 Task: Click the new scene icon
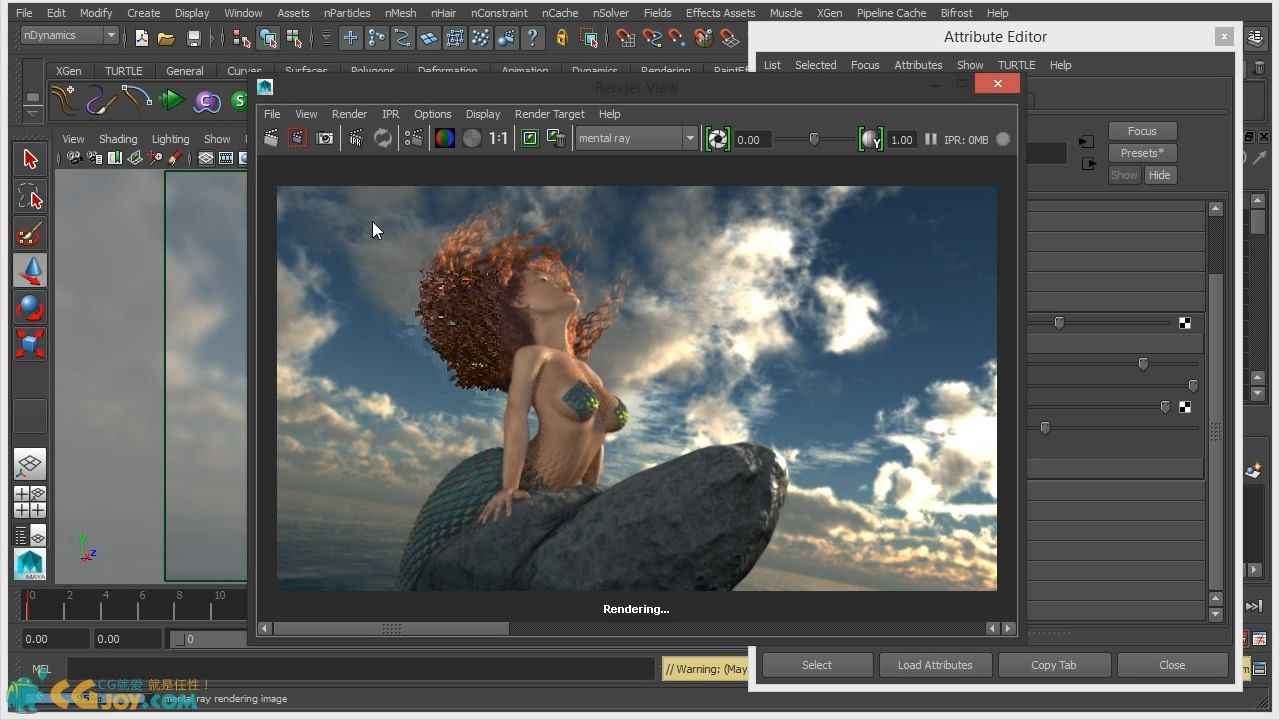point(141,38)
